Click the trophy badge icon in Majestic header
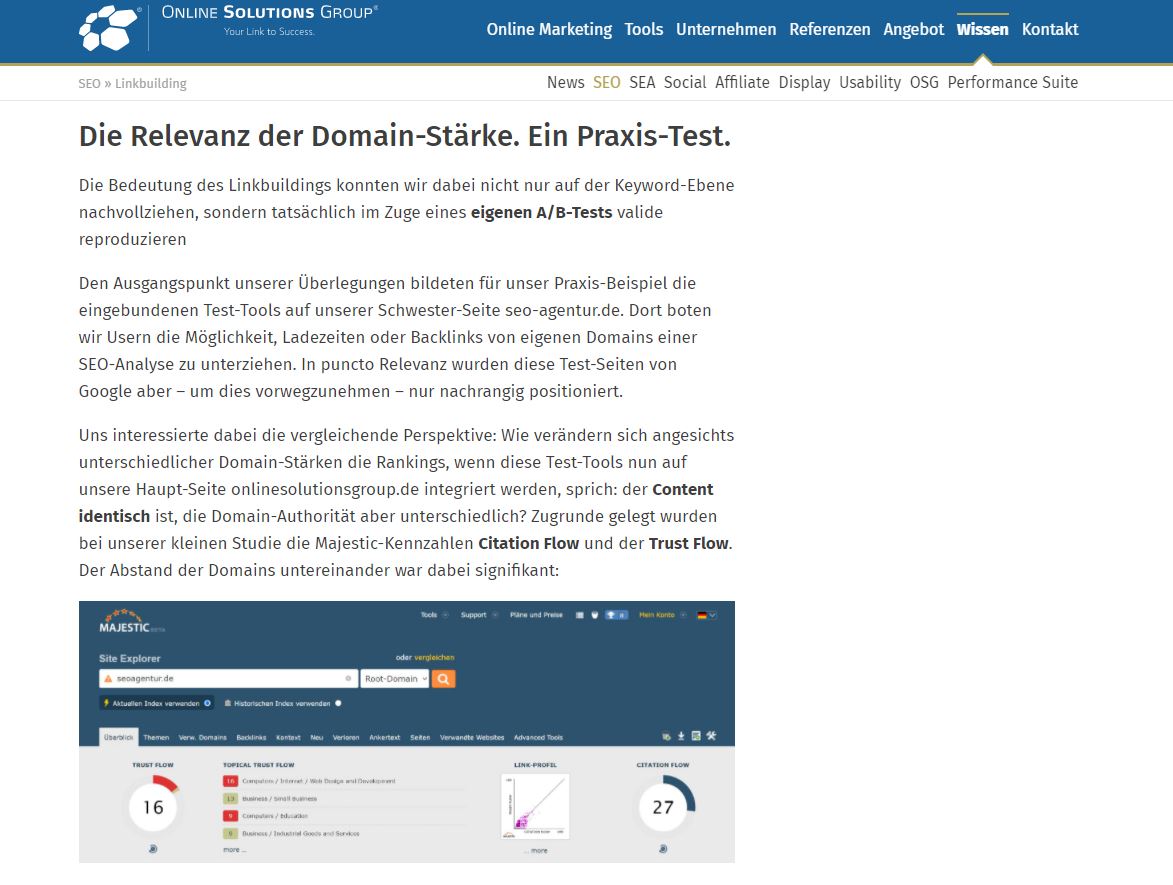Image resolution: width=1173 pixels, height=885 pixels. coord(616,615)
